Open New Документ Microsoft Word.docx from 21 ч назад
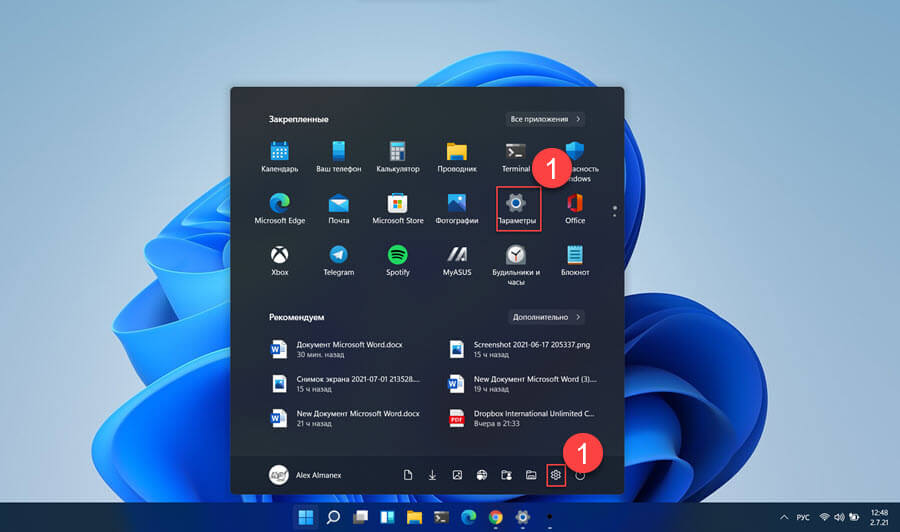The image size is (900, 532). 345,418
